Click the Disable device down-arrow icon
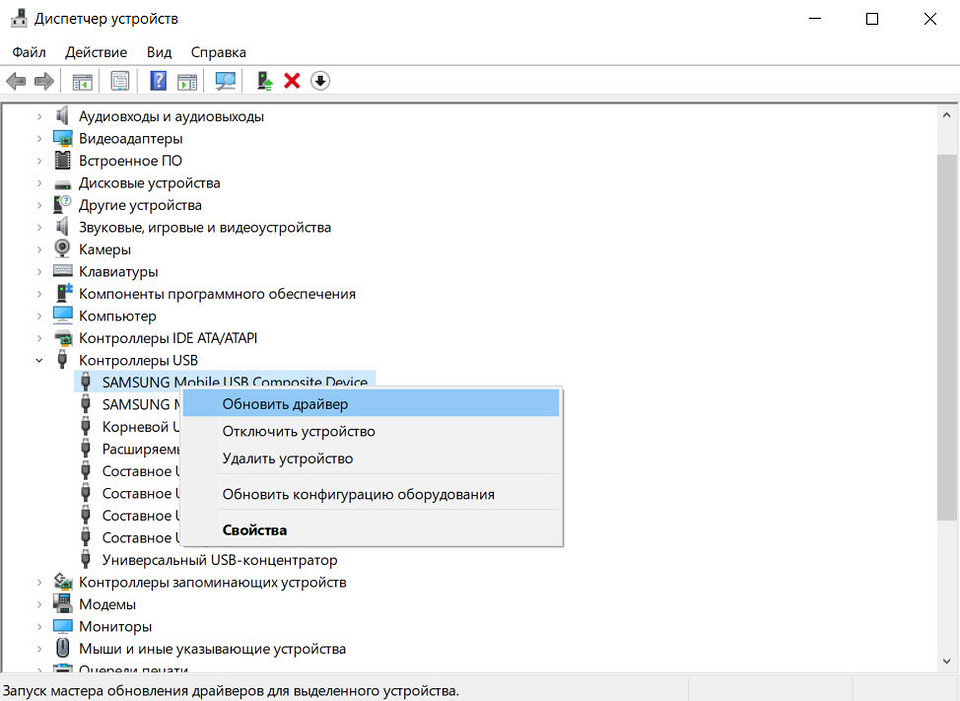The width and height of the screenshot is (960, 701). (x=320, y=81)
